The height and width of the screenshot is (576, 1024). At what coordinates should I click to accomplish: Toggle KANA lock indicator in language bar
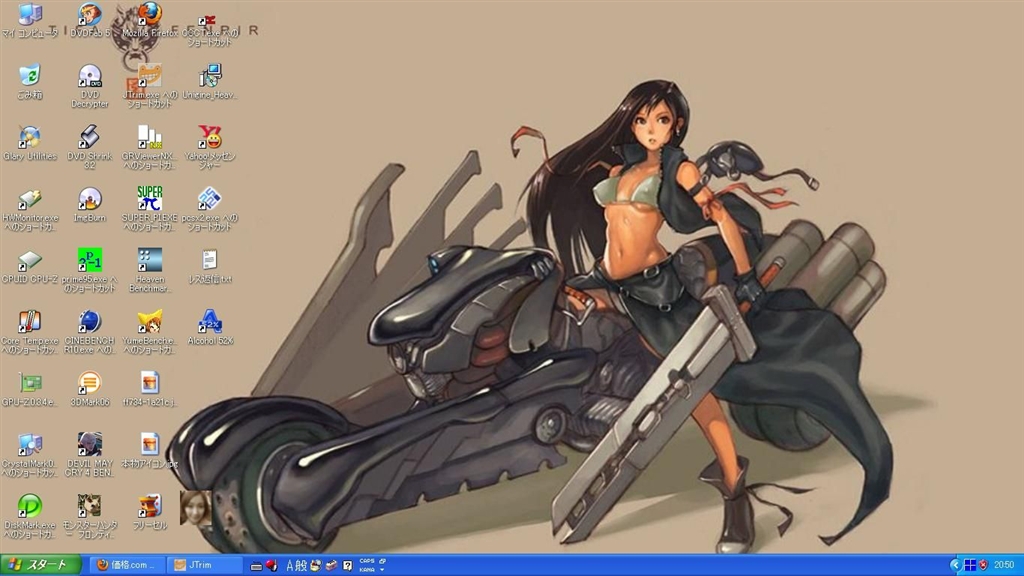(x=367, y=569)
